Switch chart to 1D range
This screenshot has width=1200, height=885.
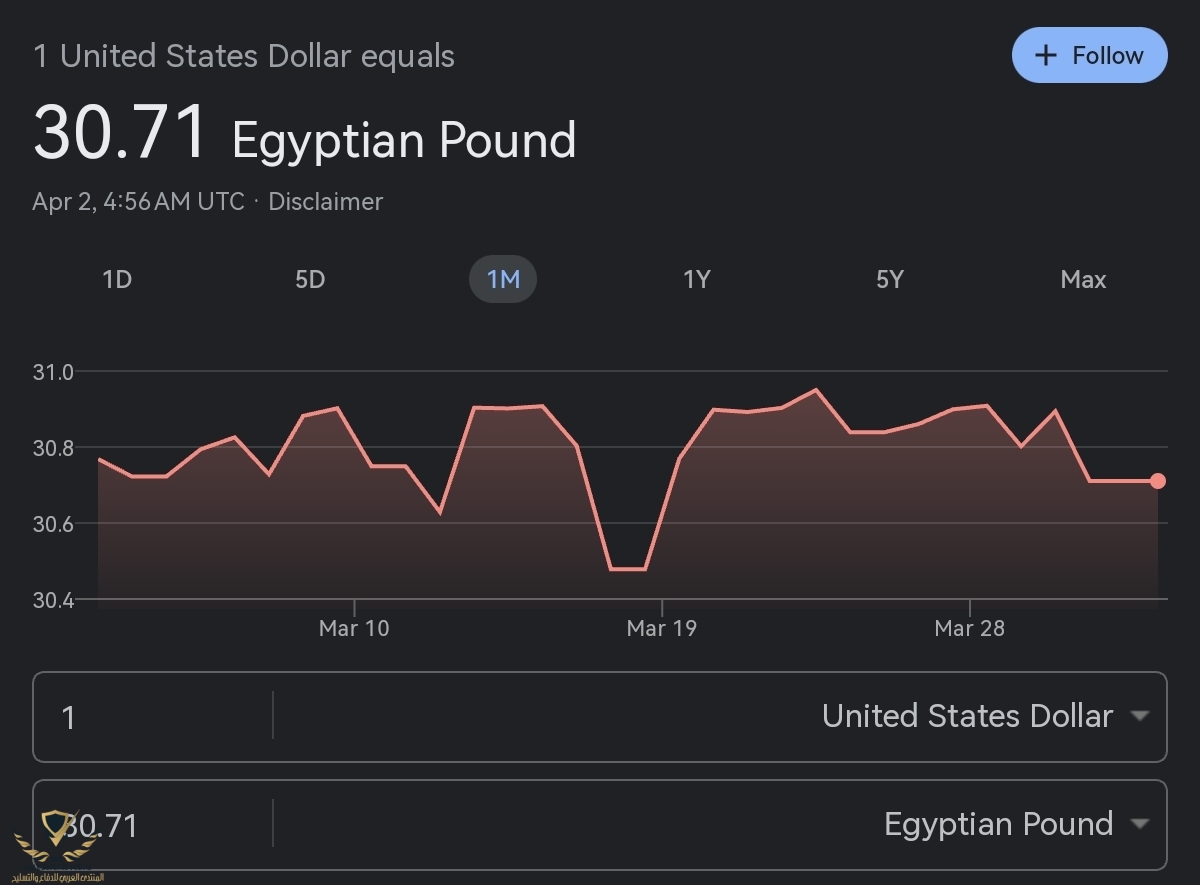pos(117,279)
